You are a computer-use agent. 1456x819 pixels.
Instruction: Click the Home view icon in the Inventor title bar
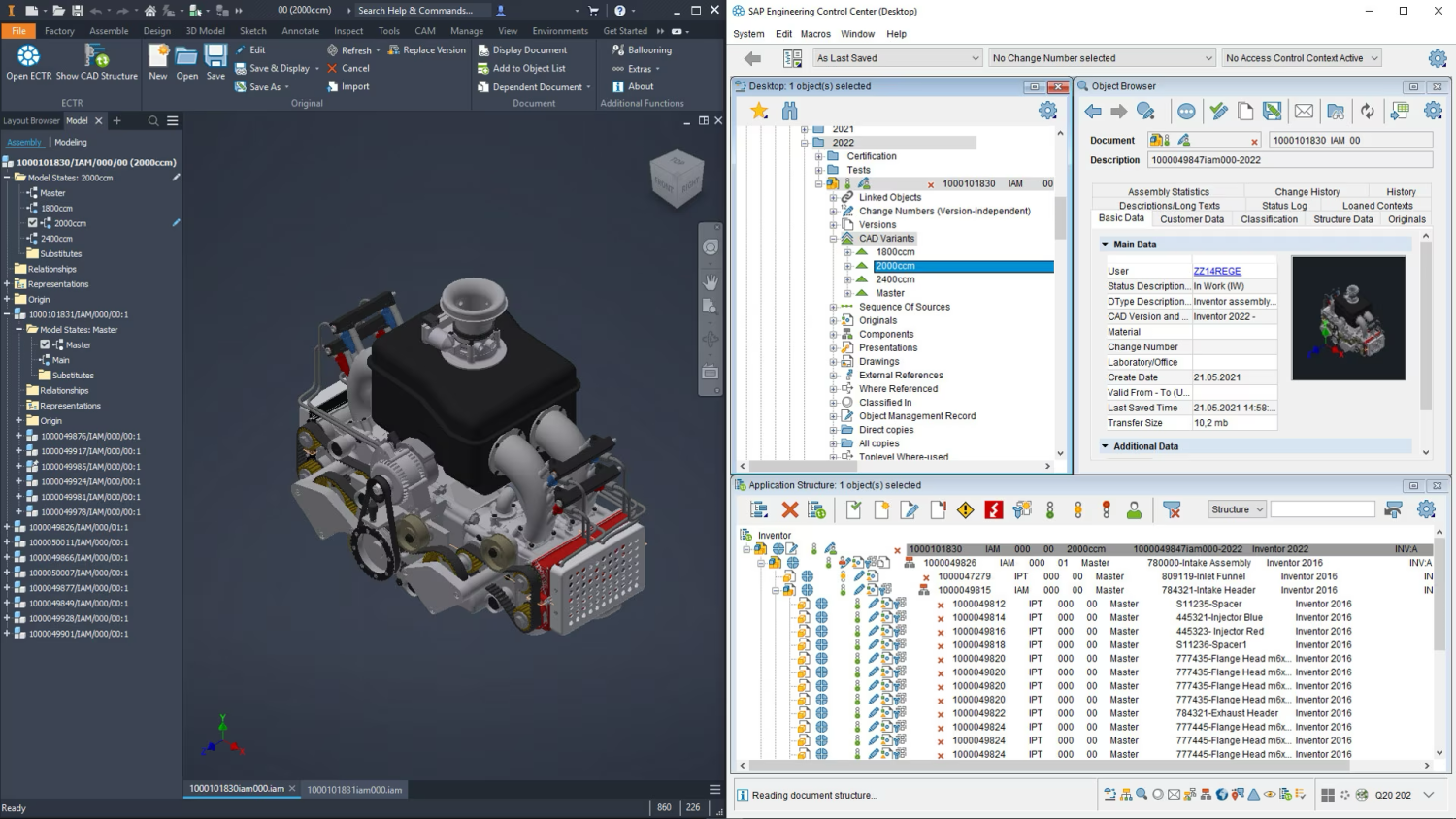coord(150,11)
